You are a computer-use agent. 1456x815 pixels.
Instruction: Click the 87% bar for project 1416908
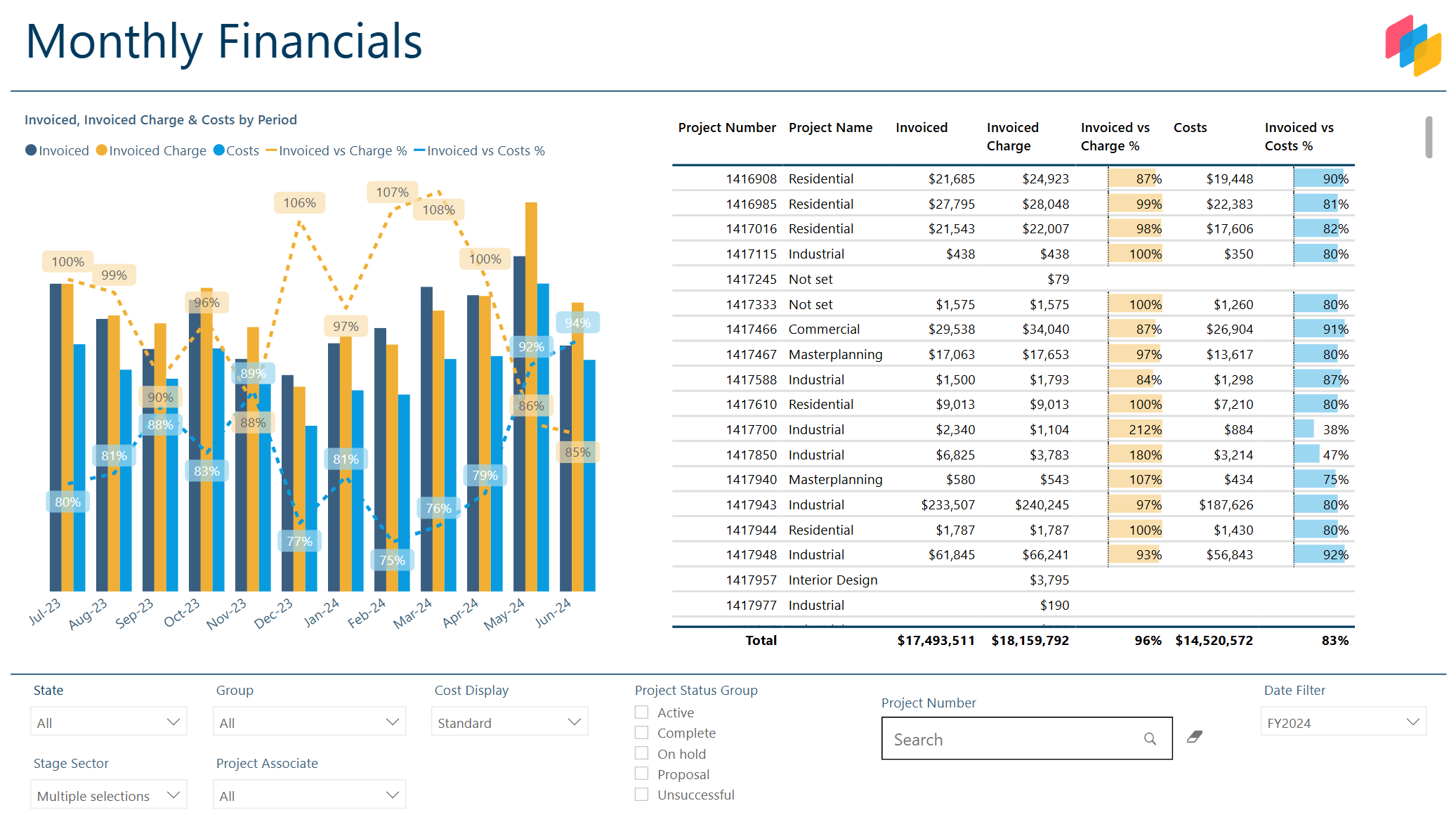(x=1132, y=178)
